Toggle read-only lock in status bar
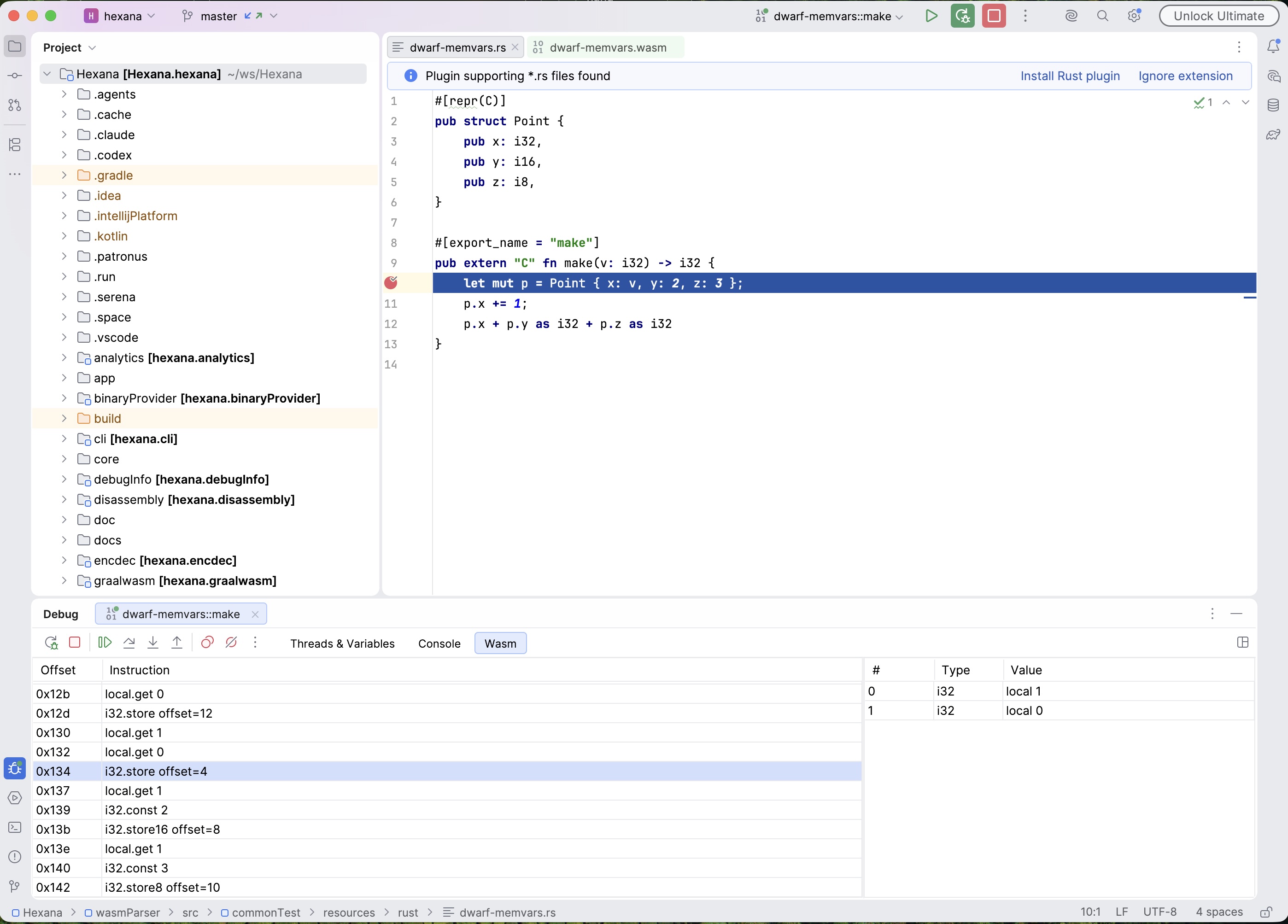The width and height of the screenshot is (1288, 924). coord(1266,912)
